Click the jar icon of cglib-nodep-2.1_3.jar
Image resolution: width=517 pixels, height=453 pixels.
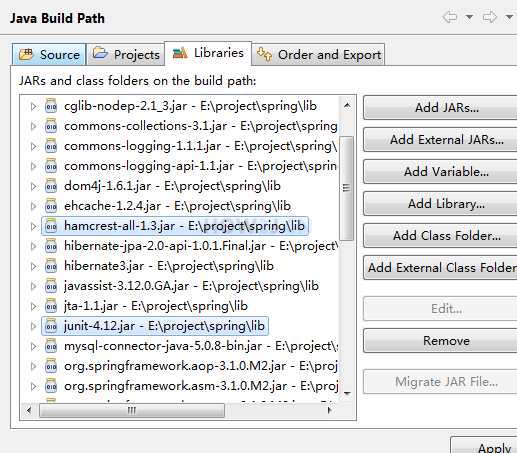[51, 106]
